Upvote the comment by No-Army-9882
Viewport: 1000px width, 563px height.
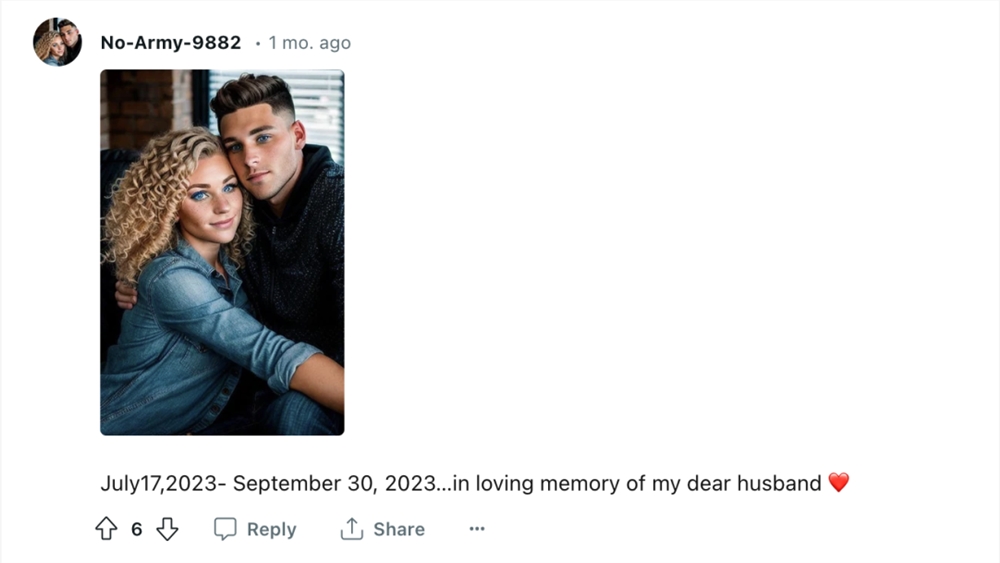[107, 529]
